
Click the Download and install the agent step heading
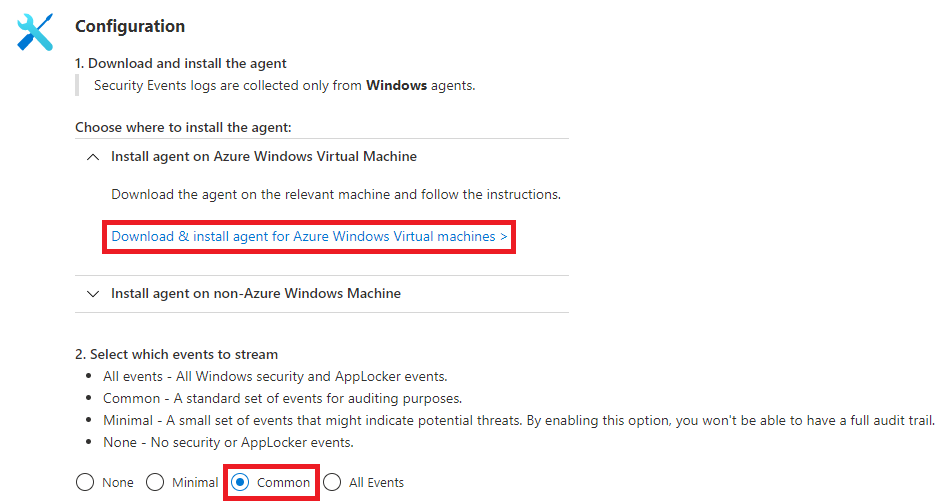point(180,64)
